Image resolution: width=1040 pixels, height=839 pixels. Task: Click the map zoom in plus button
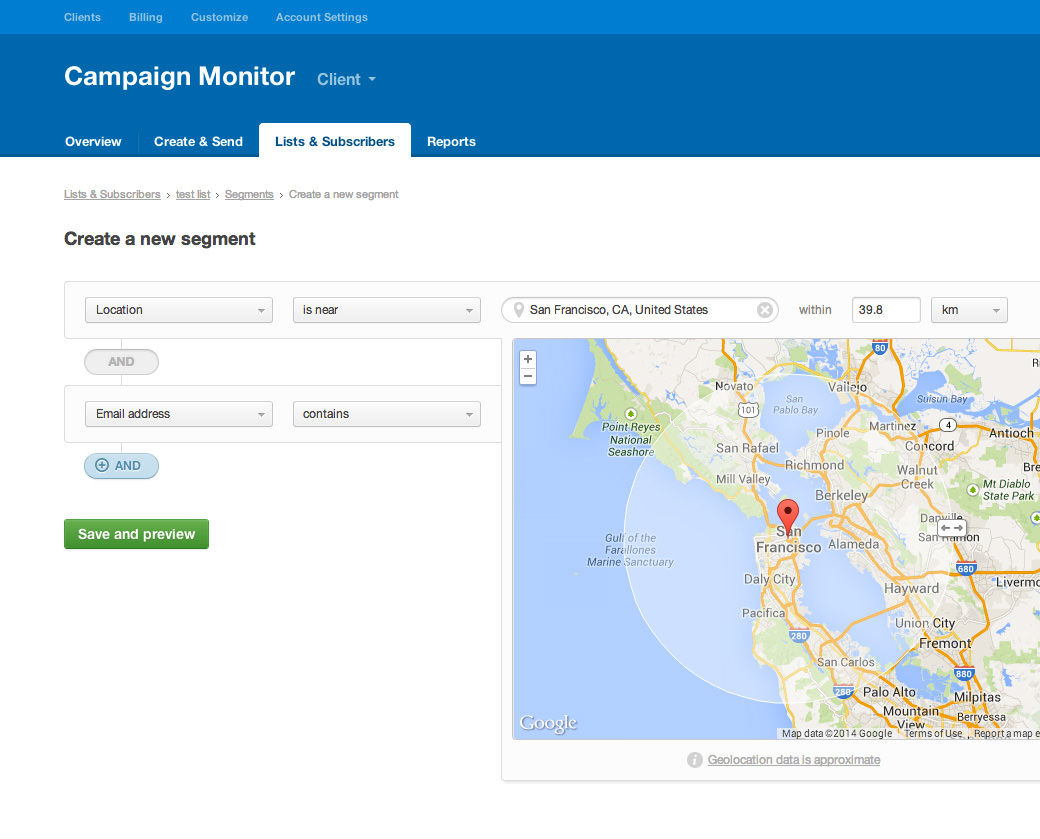[528, 359]
